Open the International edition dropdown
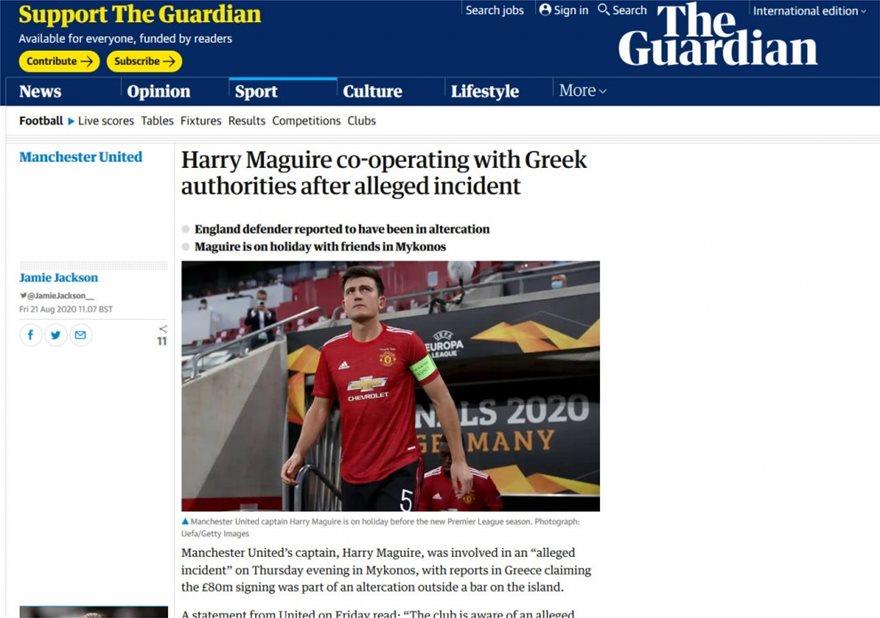This screenshot has height=618, width=880. (809, 11)
